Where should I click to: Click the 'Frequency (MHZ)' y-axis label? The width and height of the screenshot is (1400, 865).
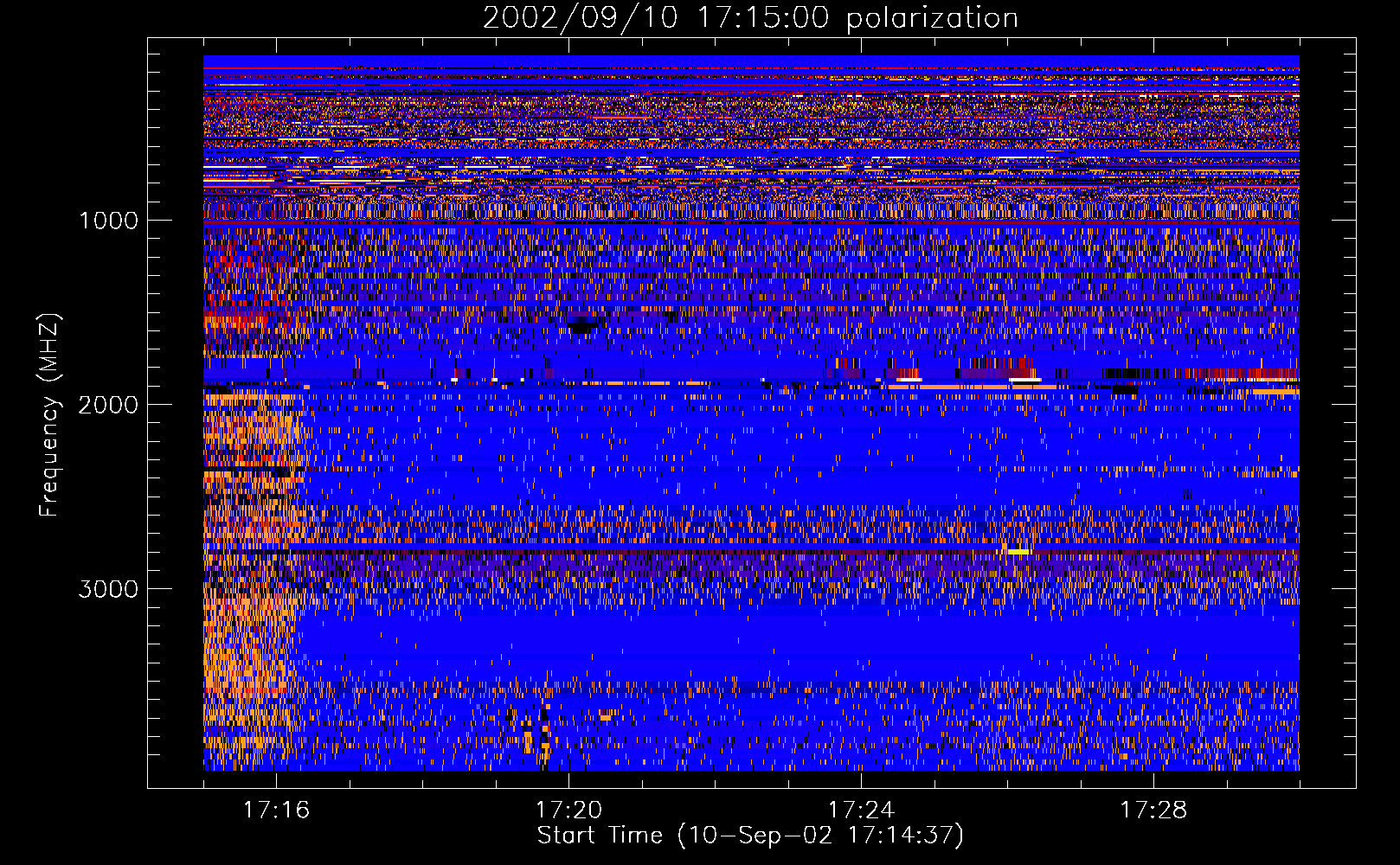(x=50, y=415)
